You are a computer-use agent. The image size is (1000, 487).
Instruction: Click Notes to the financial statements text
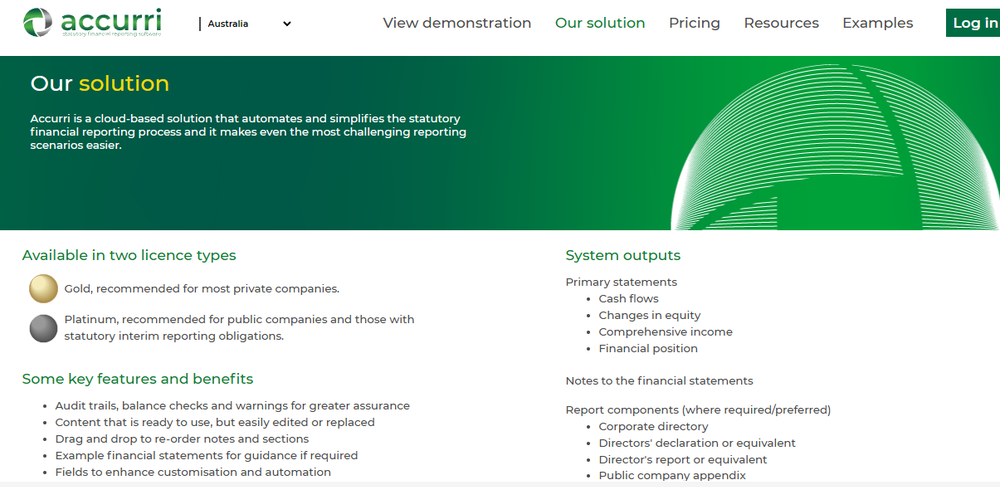pyautogui.click(x=659, y=381)
